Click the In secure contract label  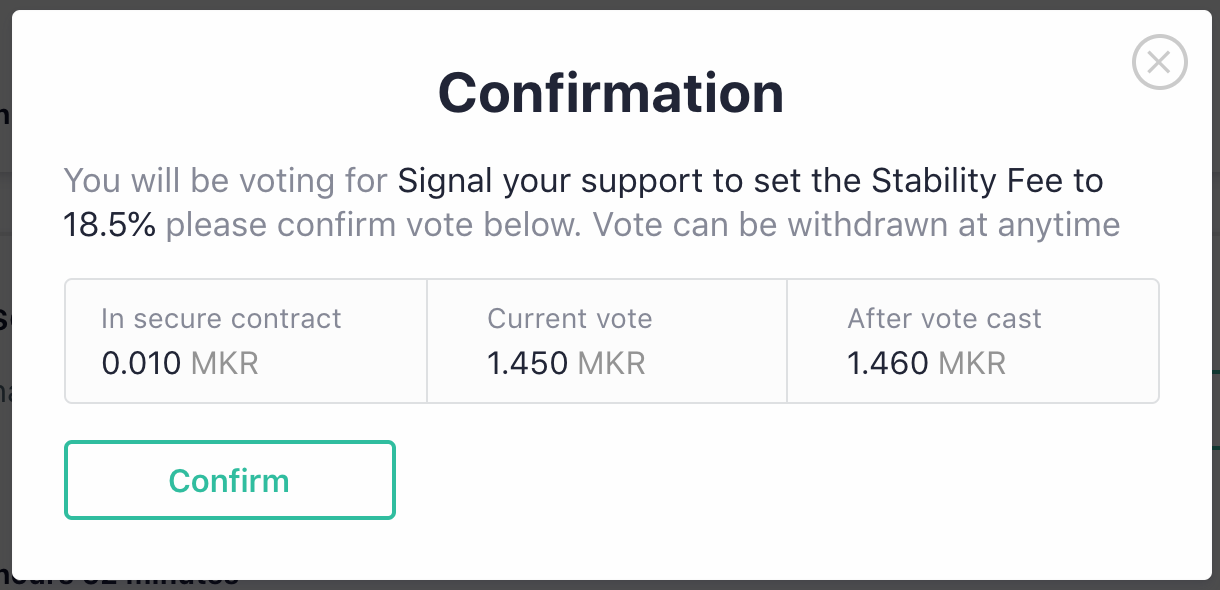[221, 319]
